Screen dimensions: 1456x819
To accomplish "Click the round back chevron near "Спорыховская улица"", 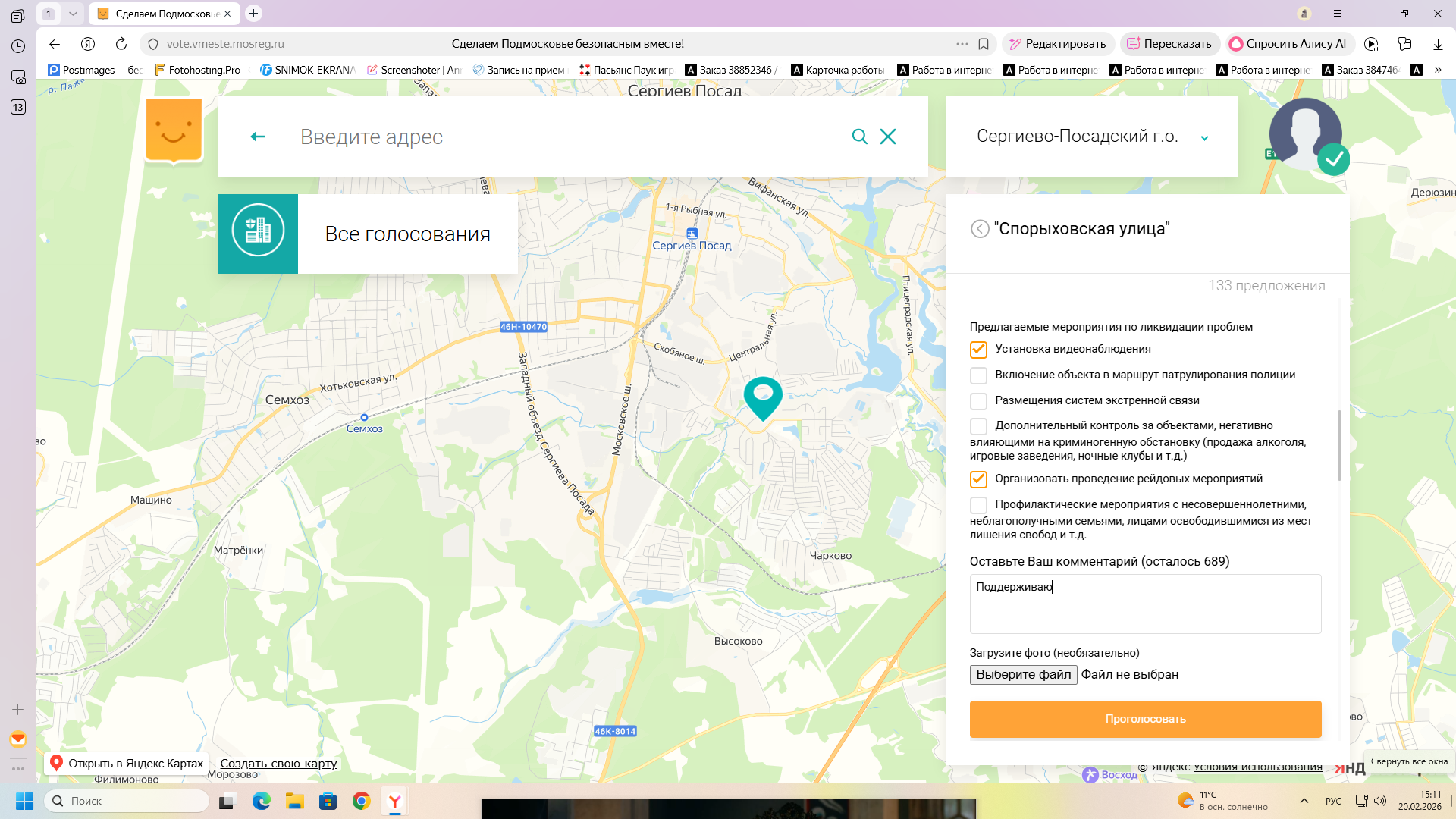I will click(980, 229).
